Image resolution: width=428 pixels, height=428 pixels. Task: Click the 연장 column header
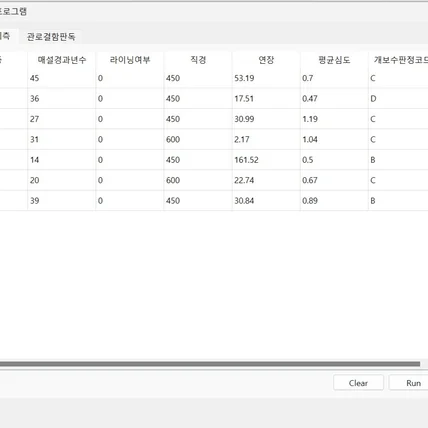[x=266, y=60]
